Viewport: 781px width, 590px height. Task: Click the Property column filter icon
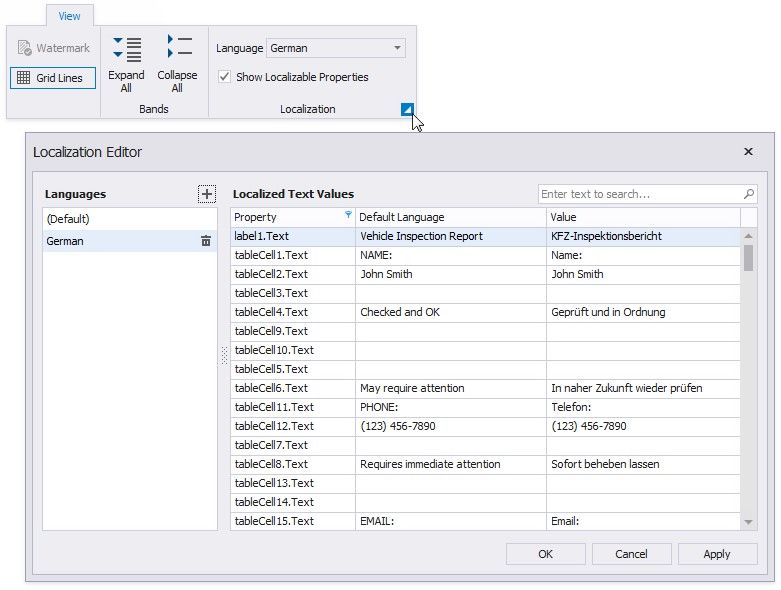348,216
